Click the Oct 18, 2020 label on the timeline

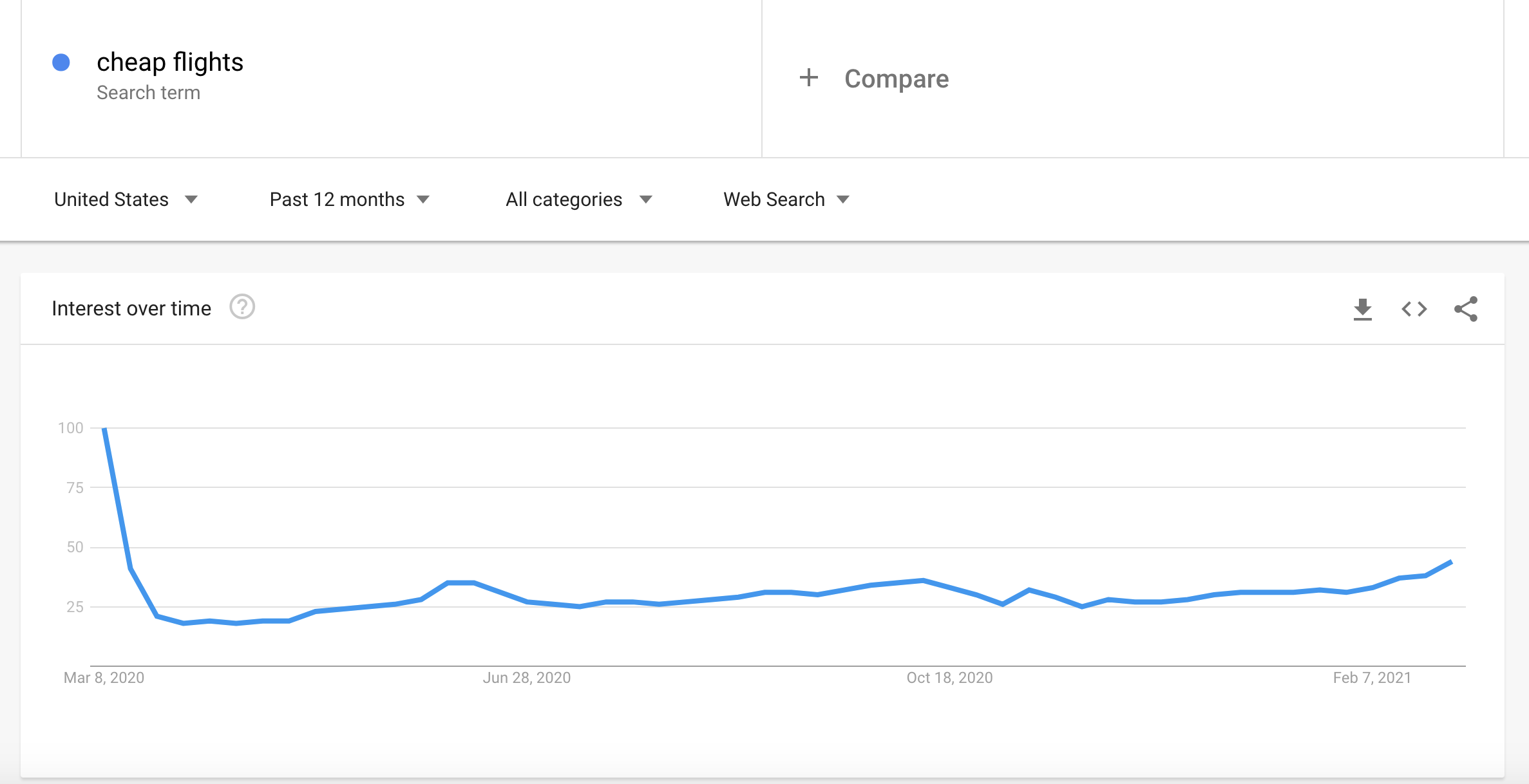[x=949, y=677]
